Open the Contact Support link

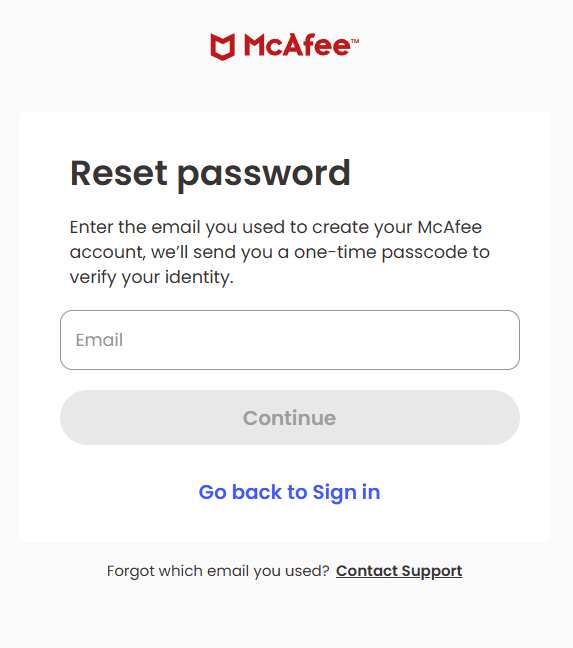tap(399, 571)
